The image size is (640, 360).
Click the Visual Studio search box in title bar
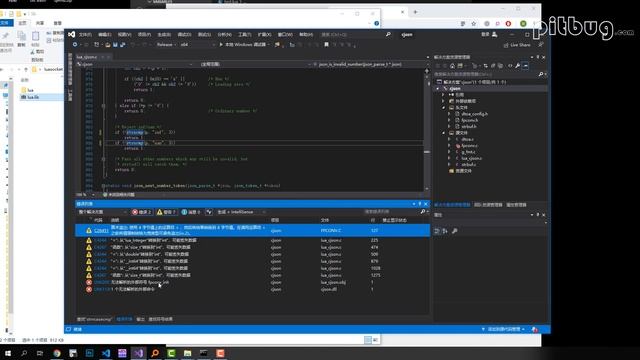coord(356,35)
